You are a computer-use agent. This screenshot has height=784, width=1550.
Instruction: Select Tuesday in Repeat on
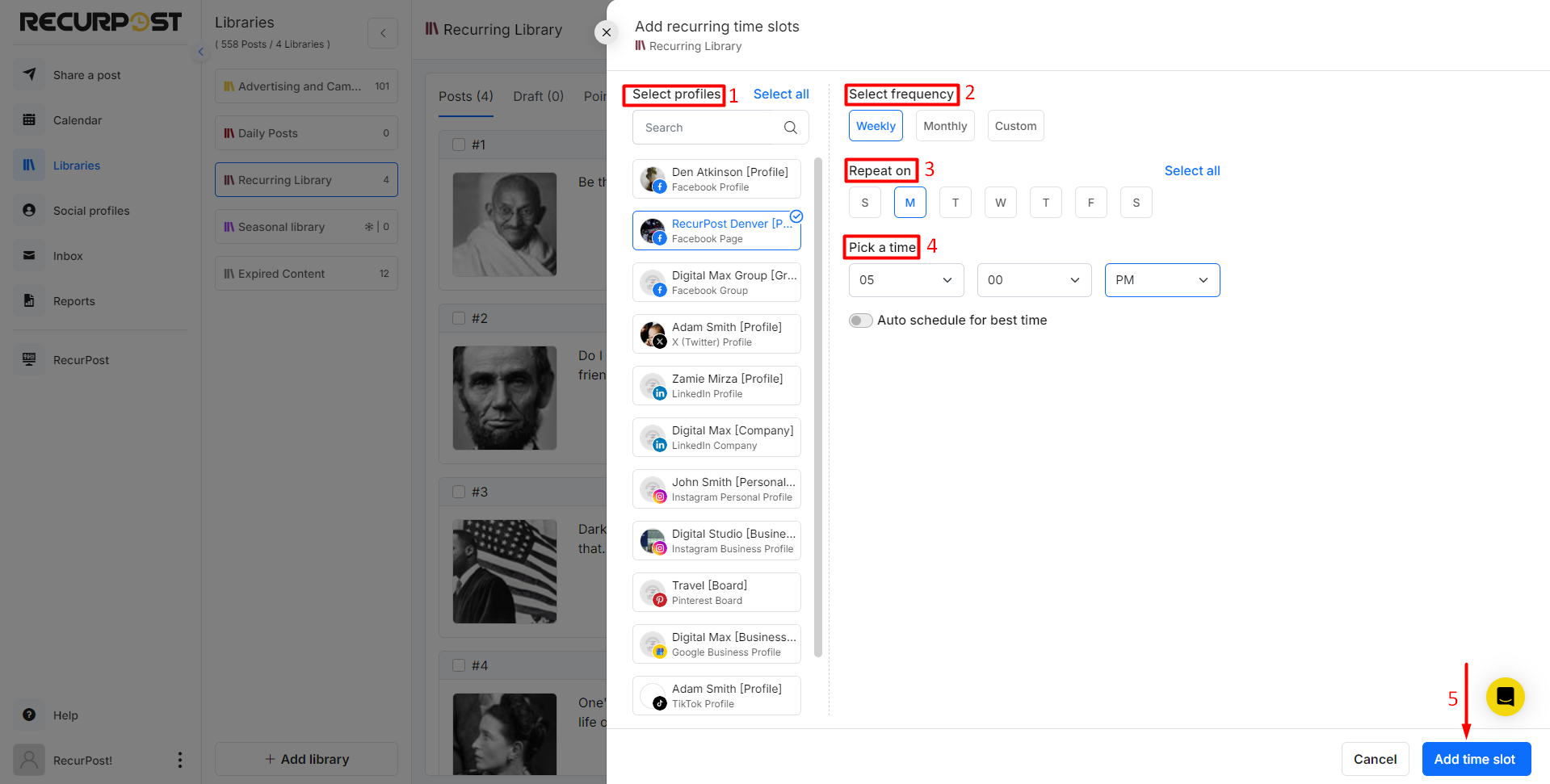click(x=956, y=203)
